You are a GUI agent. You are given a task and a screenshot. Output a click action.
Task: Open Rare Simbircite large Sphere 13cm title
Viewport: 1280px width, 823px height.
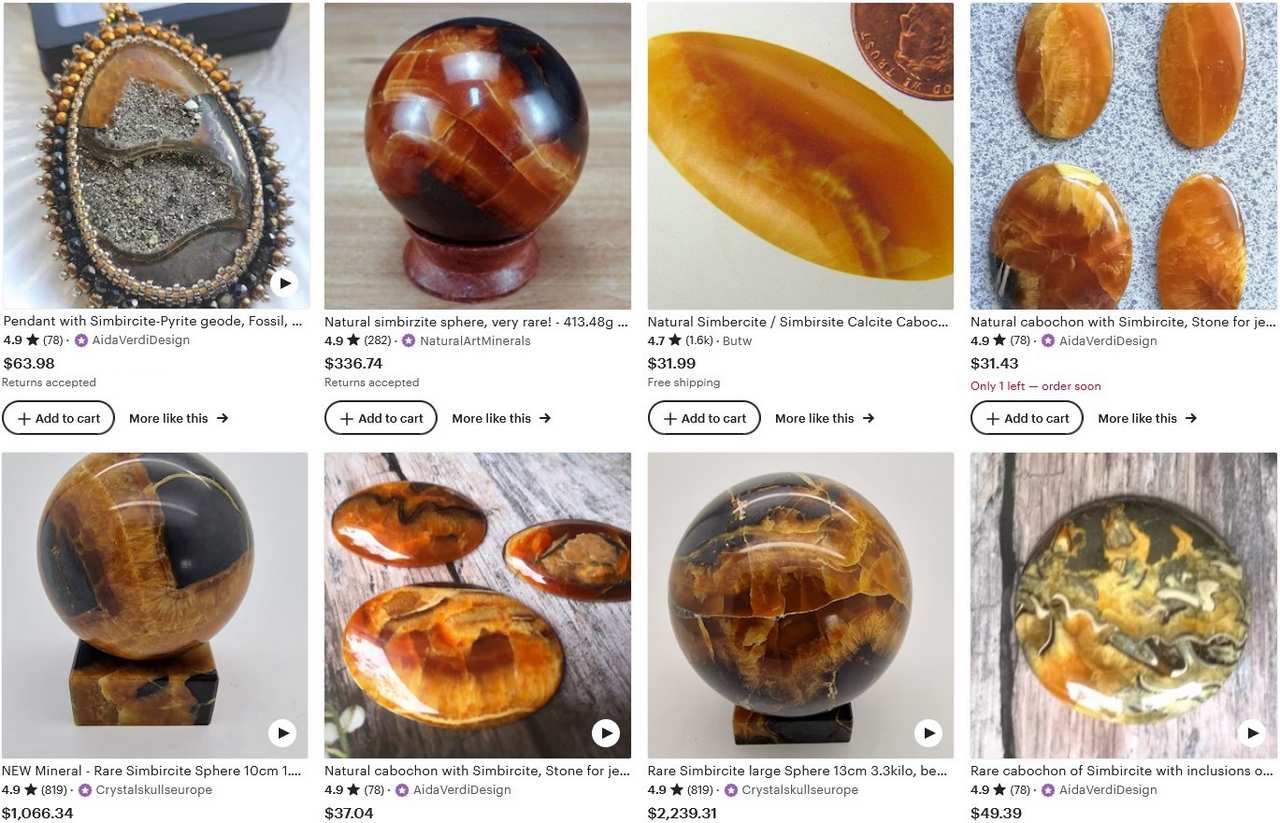[798, 771]
